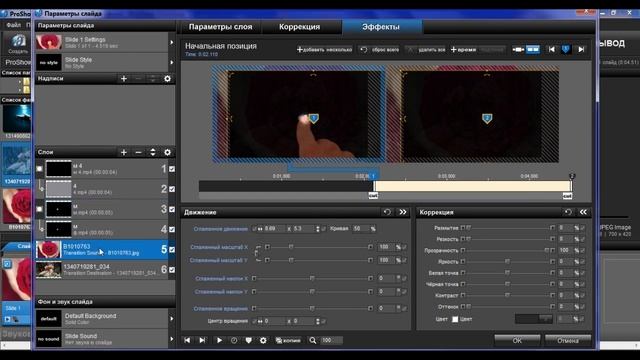Screen dimensions: 640x360
Task: Toggle visibility checkbox for layer 3
Action: [172, 209]
